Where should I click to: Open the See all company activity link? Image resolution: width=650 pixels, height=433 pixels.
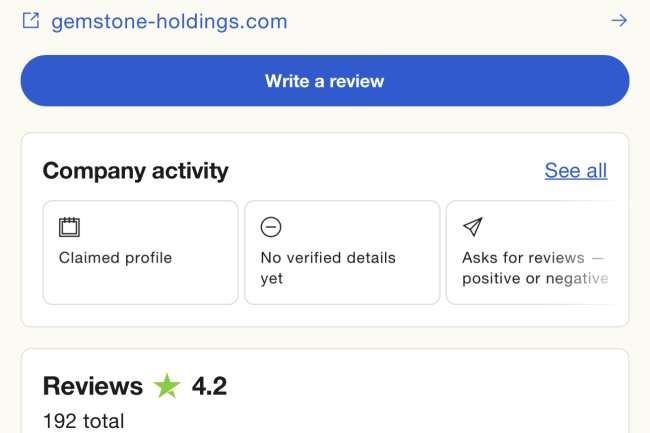click(575, 170)
